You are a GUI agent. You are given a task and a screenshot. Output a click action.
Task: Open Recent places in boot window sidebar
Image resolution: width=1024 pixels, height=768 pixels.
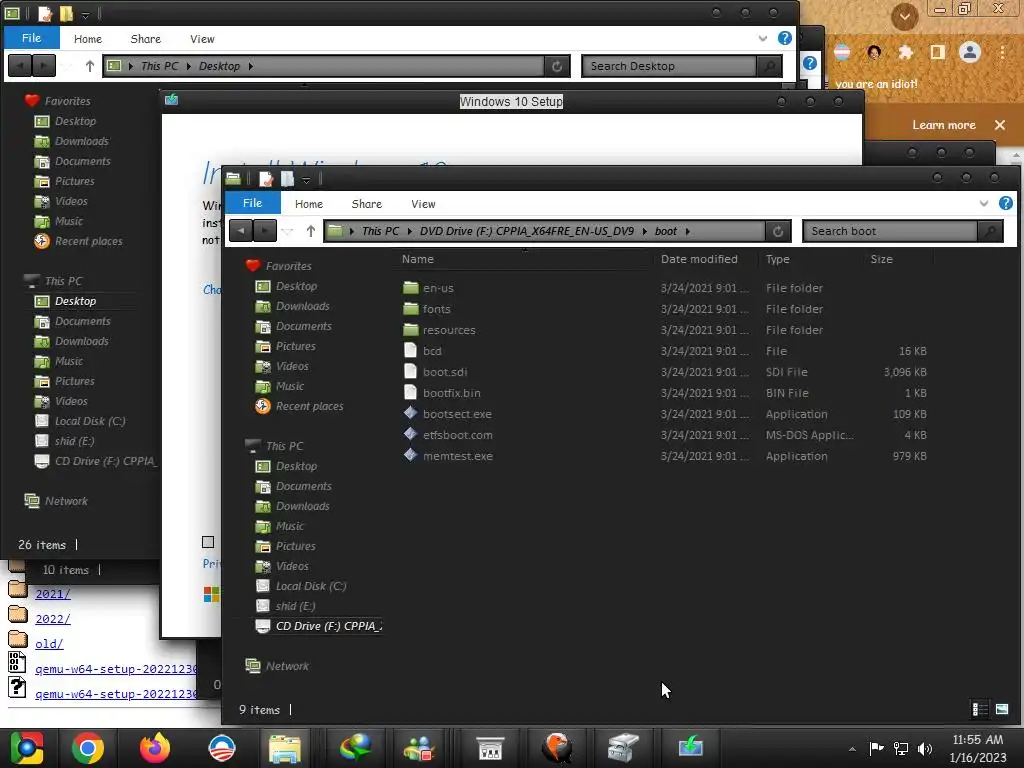(x=309, y=406)
